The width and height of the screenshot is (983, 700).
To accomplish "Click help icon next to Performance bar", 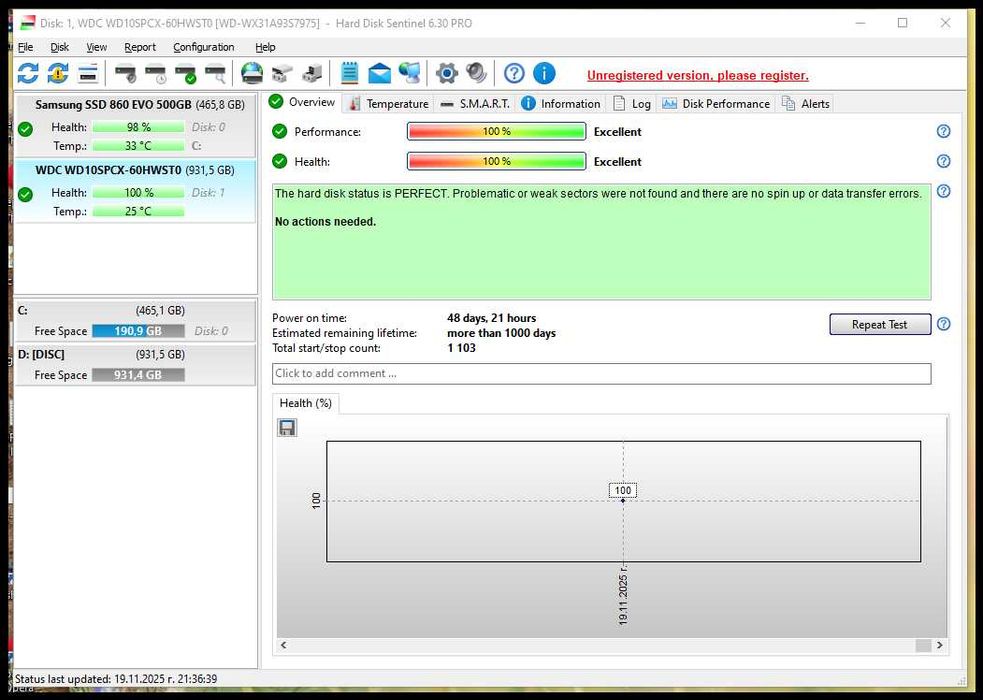I will 943,132.
